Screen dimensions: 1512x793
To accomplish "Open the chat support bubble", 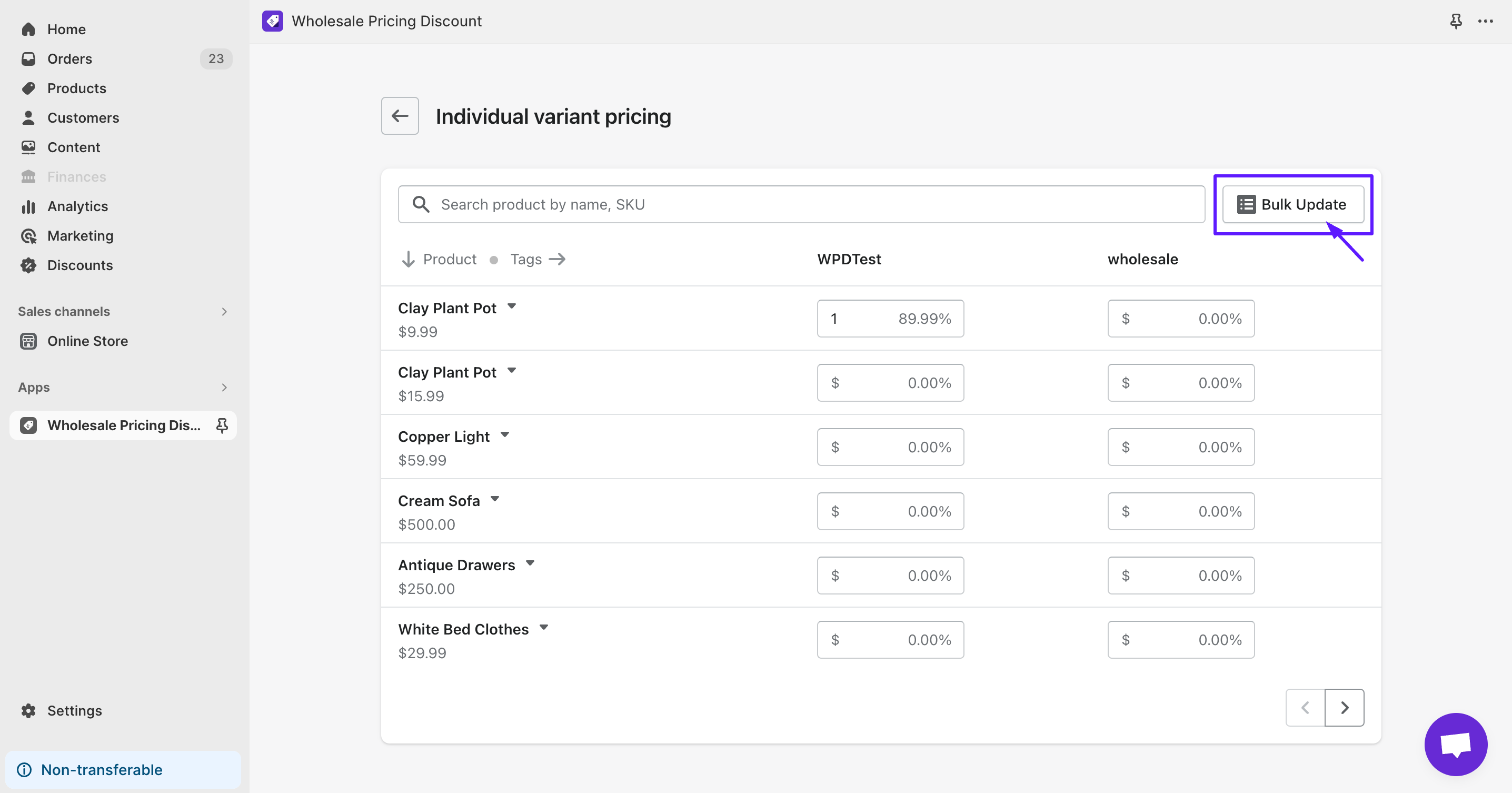I will (1456, 744).
